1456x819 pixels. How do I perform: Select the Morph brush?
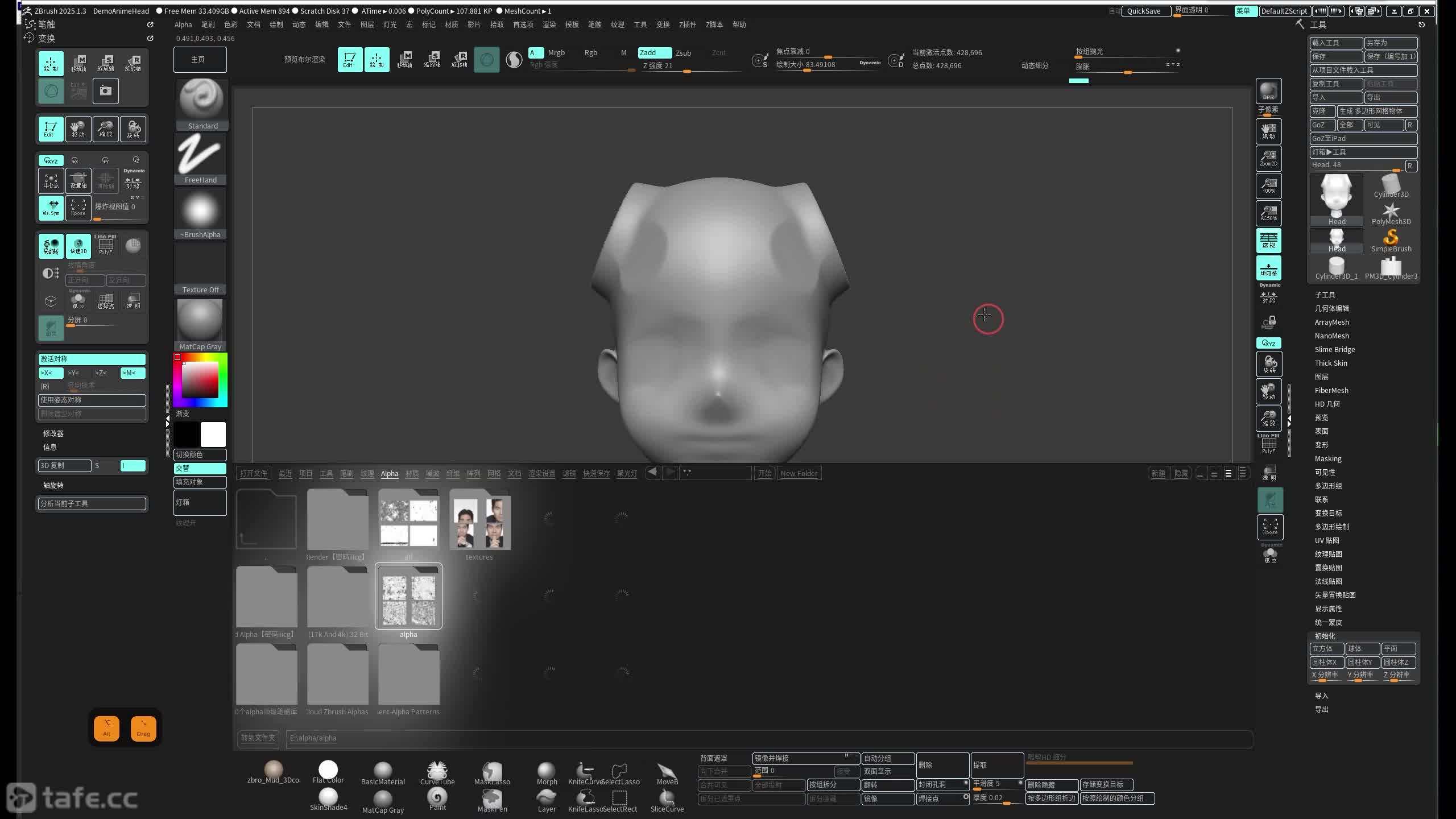pos(547,773)
